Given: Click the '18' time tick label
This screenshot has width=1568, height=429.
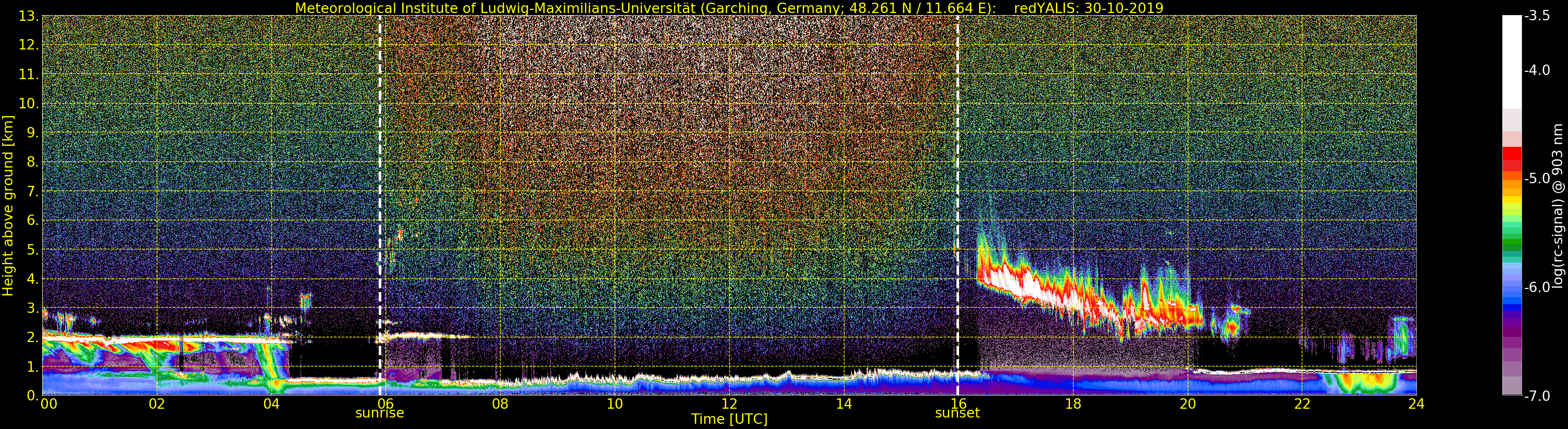Looking at the screenshot, I should click(x=1073, y=403).
